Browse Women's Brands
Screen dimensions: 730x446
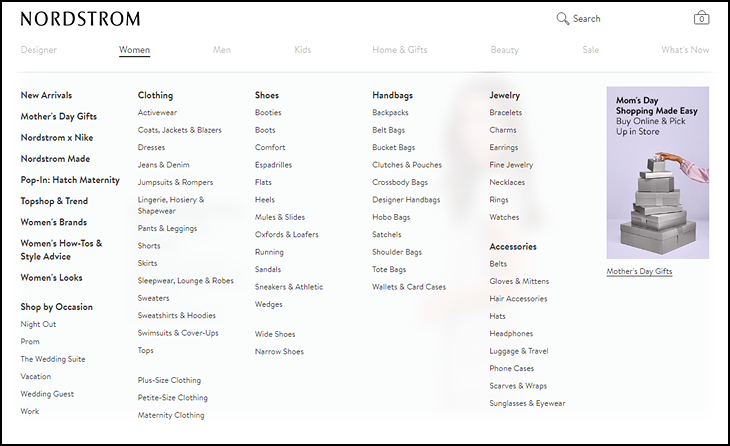[54, 222]
